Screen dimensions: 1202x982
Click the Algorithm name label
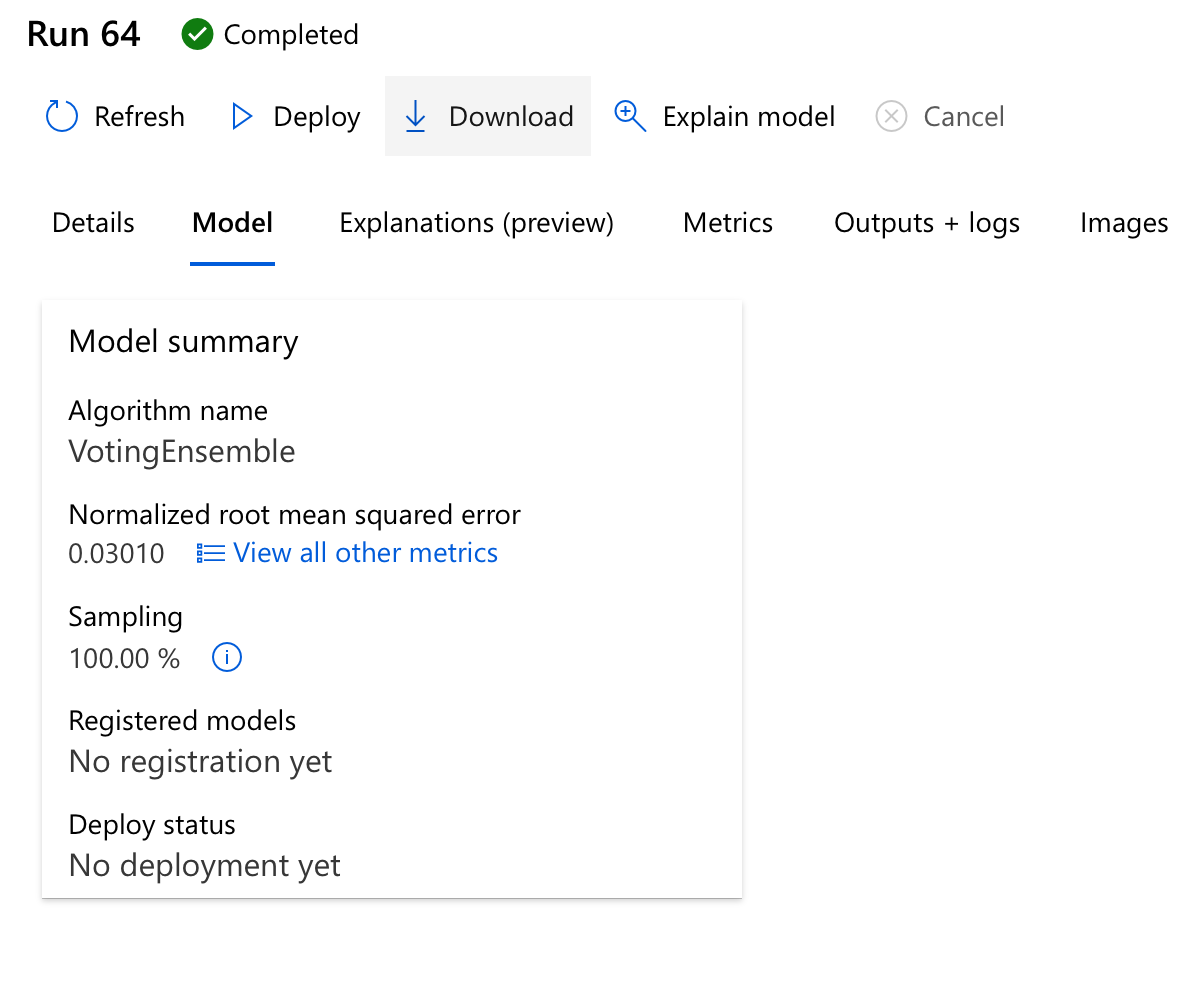pos(168,411)
